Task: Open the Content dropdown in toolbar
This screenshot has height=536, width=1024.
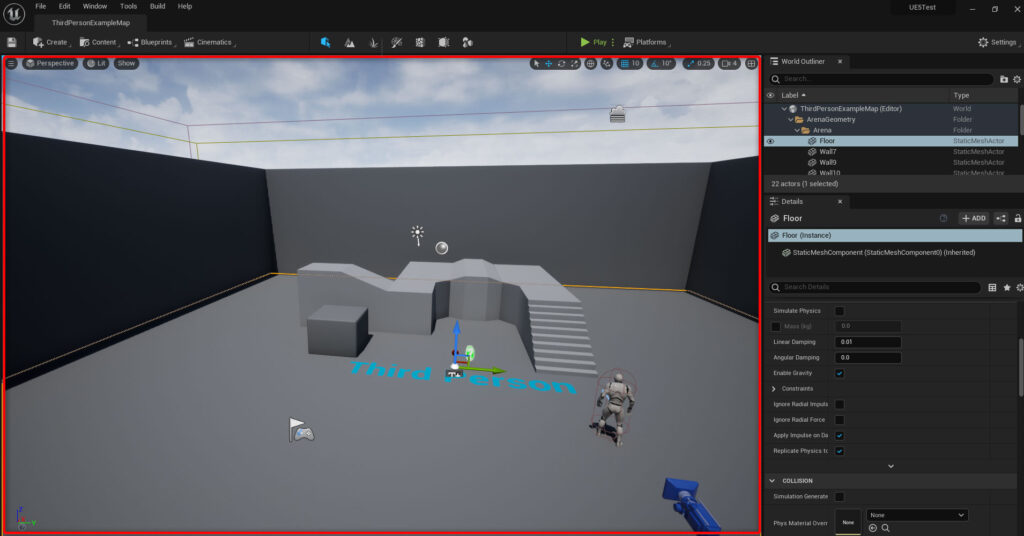Action: (x=99, y=42)
